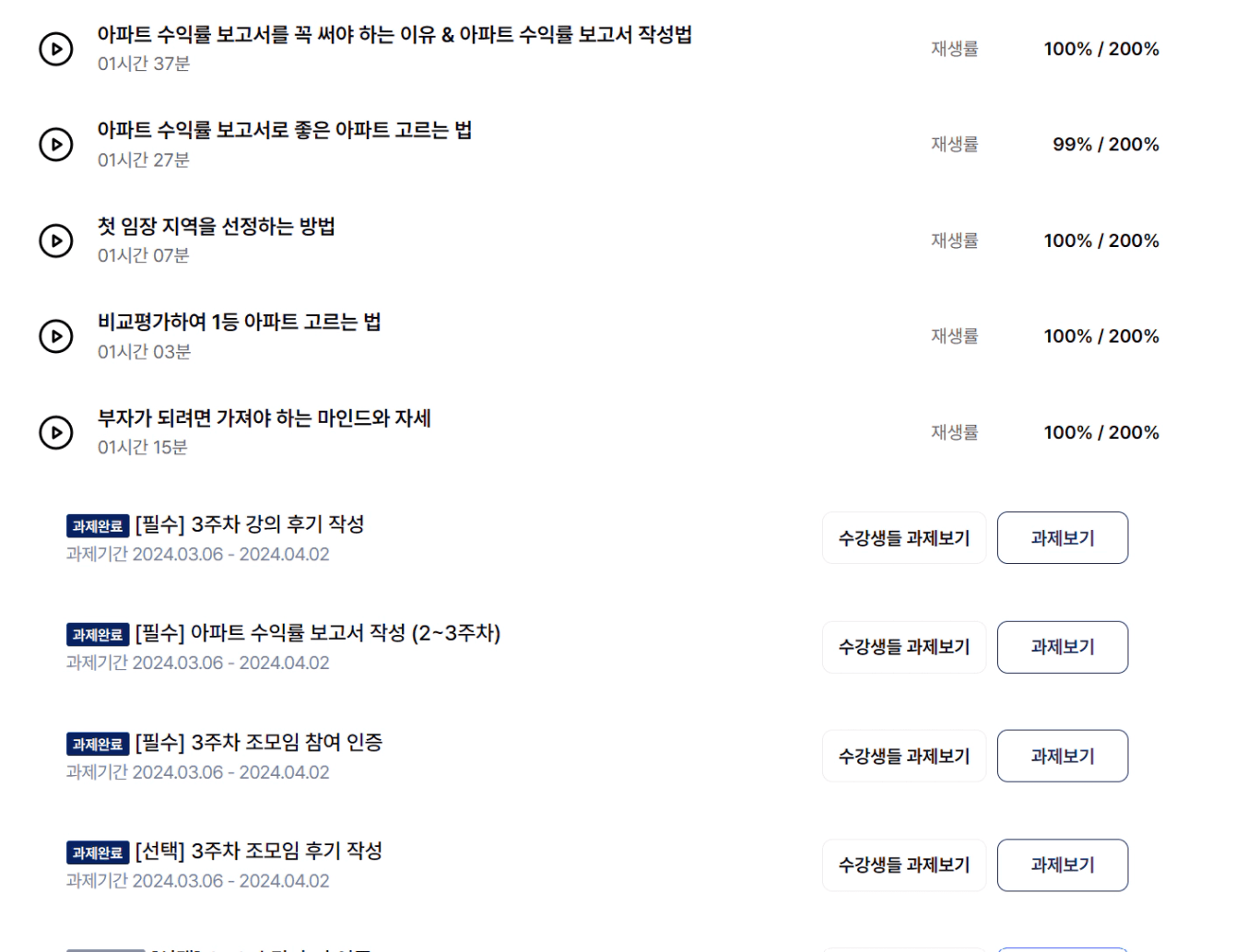This screenshot has height=952, width=1259.
Task: Click the [선택] 3주차 조모임 후기 작성 title
Action: click(x=259, y=851)
